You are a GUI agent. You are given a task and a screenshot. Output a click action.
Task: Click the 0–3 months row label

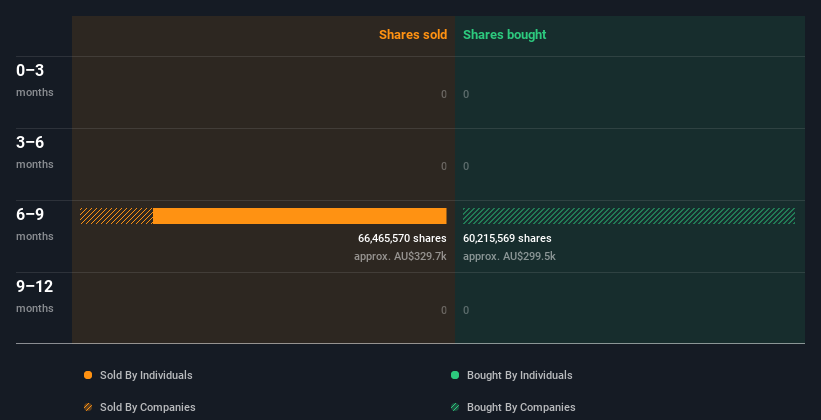[x=35, y=80]
